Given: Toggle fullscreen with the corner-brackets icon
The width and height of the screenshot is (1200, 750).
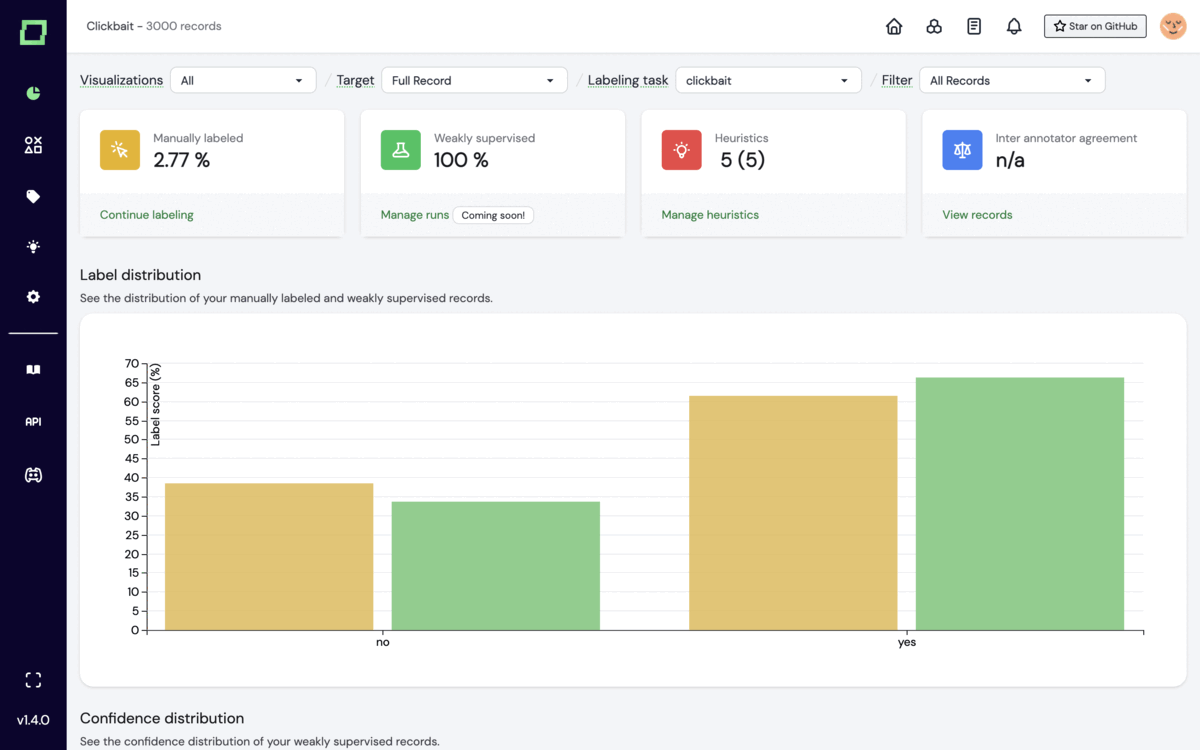Looking at the screenshot, I should tap(33, 680).
